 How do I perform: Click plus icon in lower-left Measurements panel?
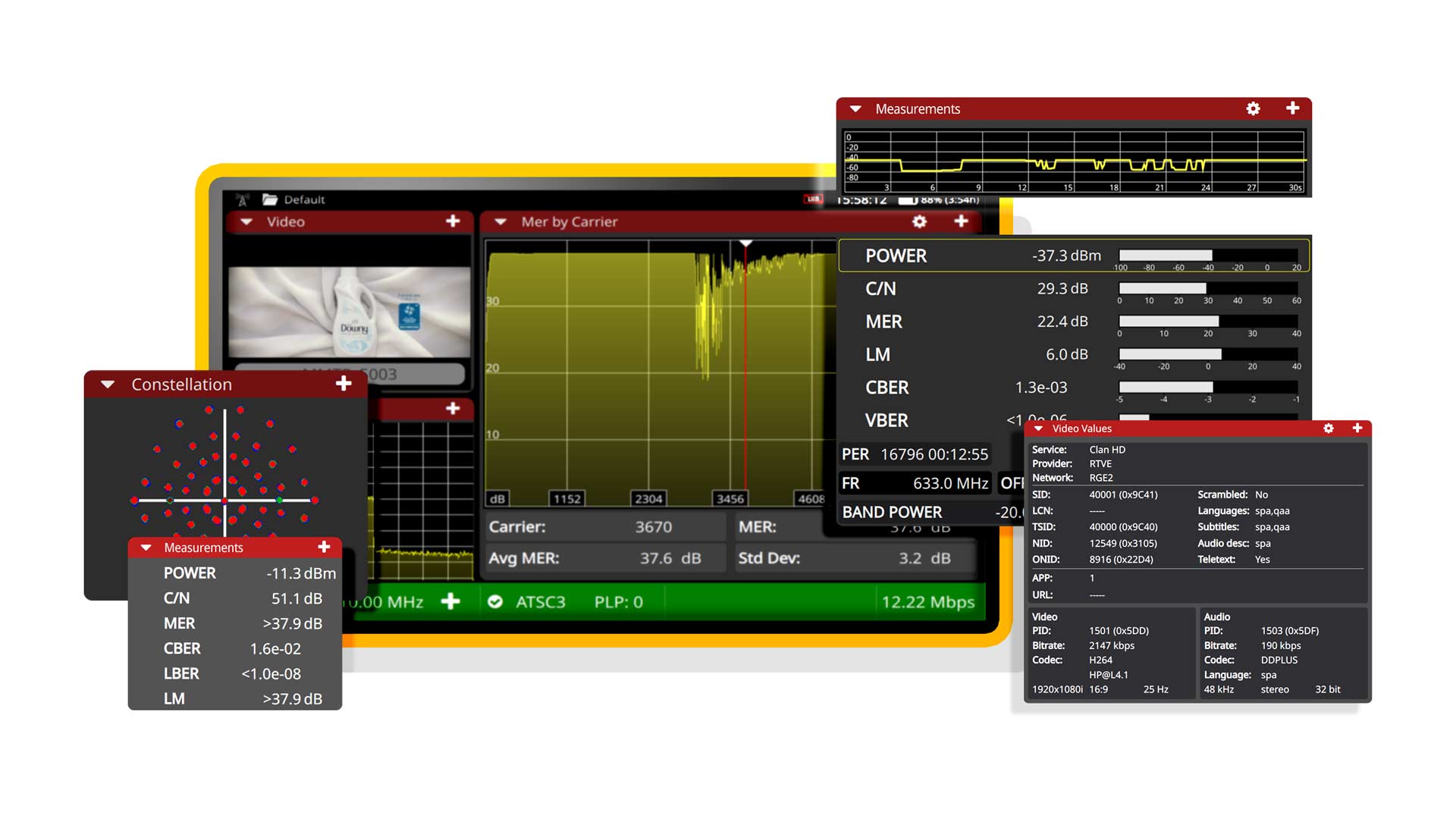pos(324,547)
